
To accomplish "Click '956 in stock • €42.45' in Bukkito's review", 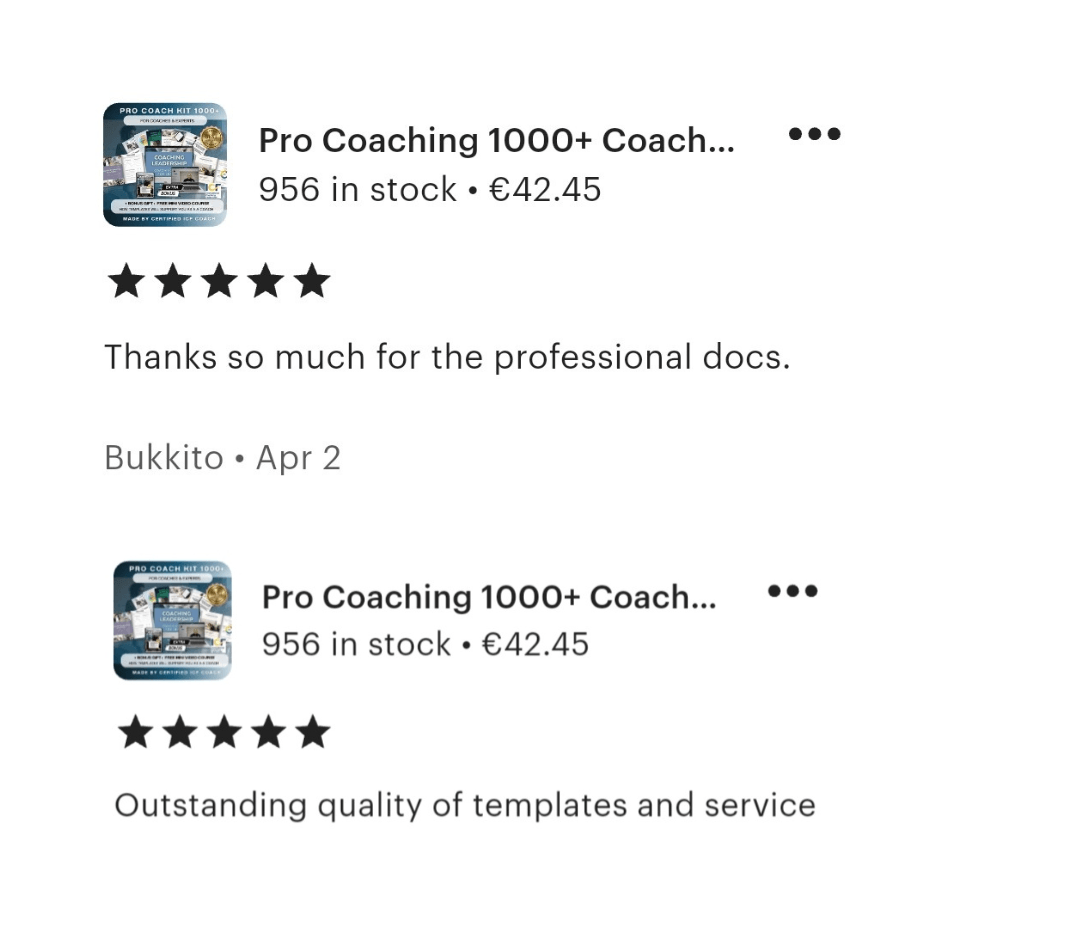I will [x=430, y=189].
